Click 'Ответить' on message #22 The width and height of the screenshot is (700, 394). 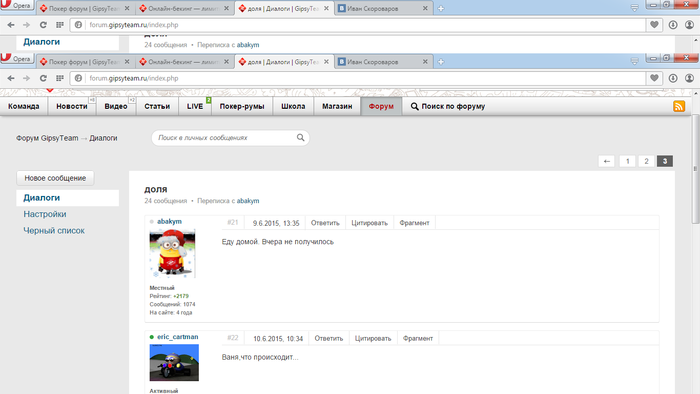click(x=329, y=338)
